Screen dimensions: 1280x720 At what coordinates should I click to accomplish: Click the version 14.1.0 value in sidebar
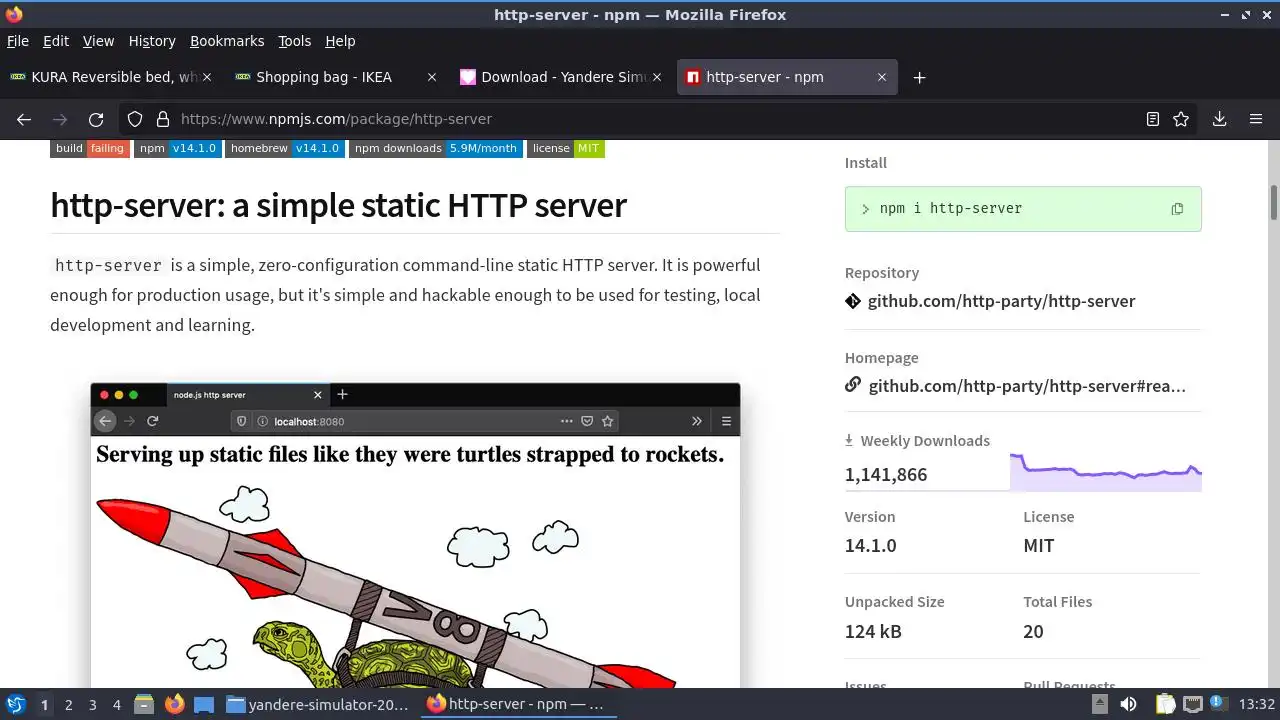870,546
